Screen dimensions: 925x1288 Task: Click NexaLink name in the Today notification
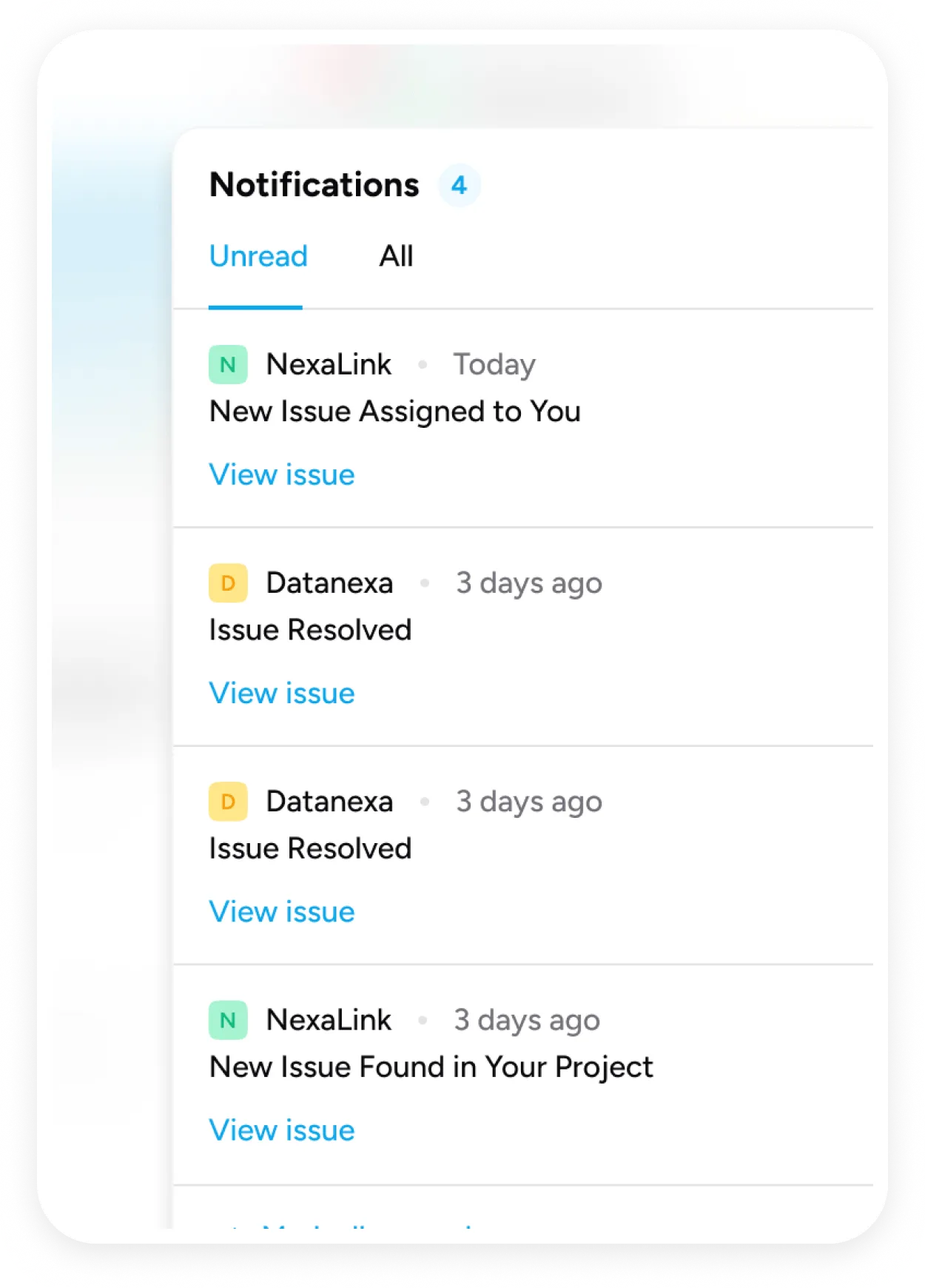329,365
